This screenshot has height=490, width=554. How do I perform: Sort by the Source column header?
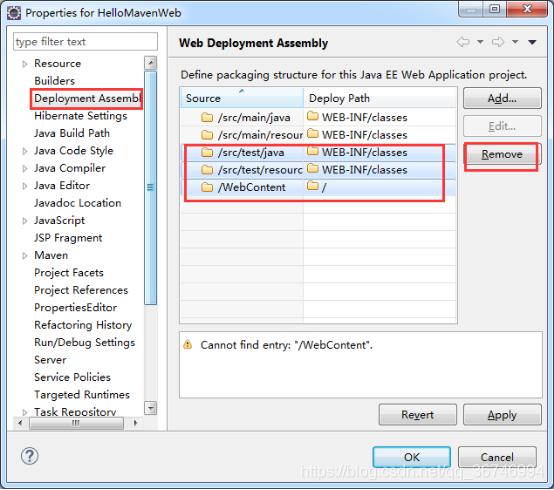[x=242, y=98]
